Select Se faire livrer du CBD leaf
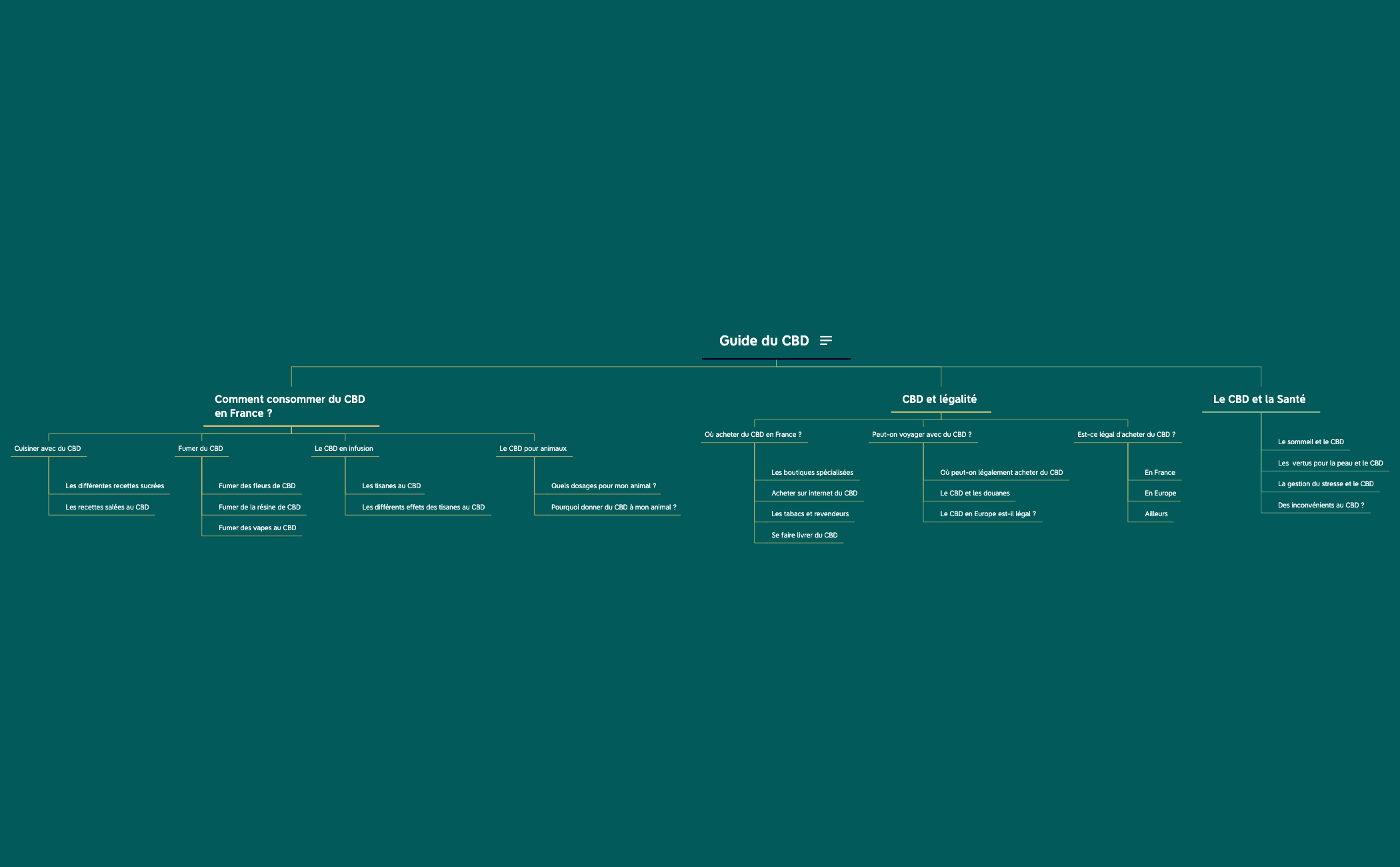Image resolution: width=1400 pixels, height=867 pixels. [x=804, y=535]
